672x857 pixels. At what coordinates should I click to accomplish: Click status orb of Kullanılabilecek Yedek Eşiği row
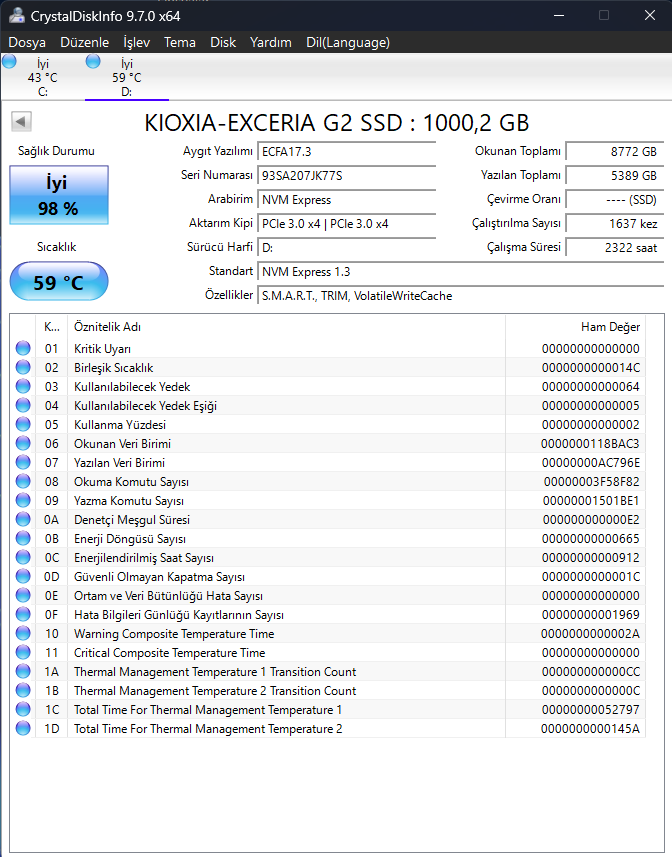click(23, 406)
